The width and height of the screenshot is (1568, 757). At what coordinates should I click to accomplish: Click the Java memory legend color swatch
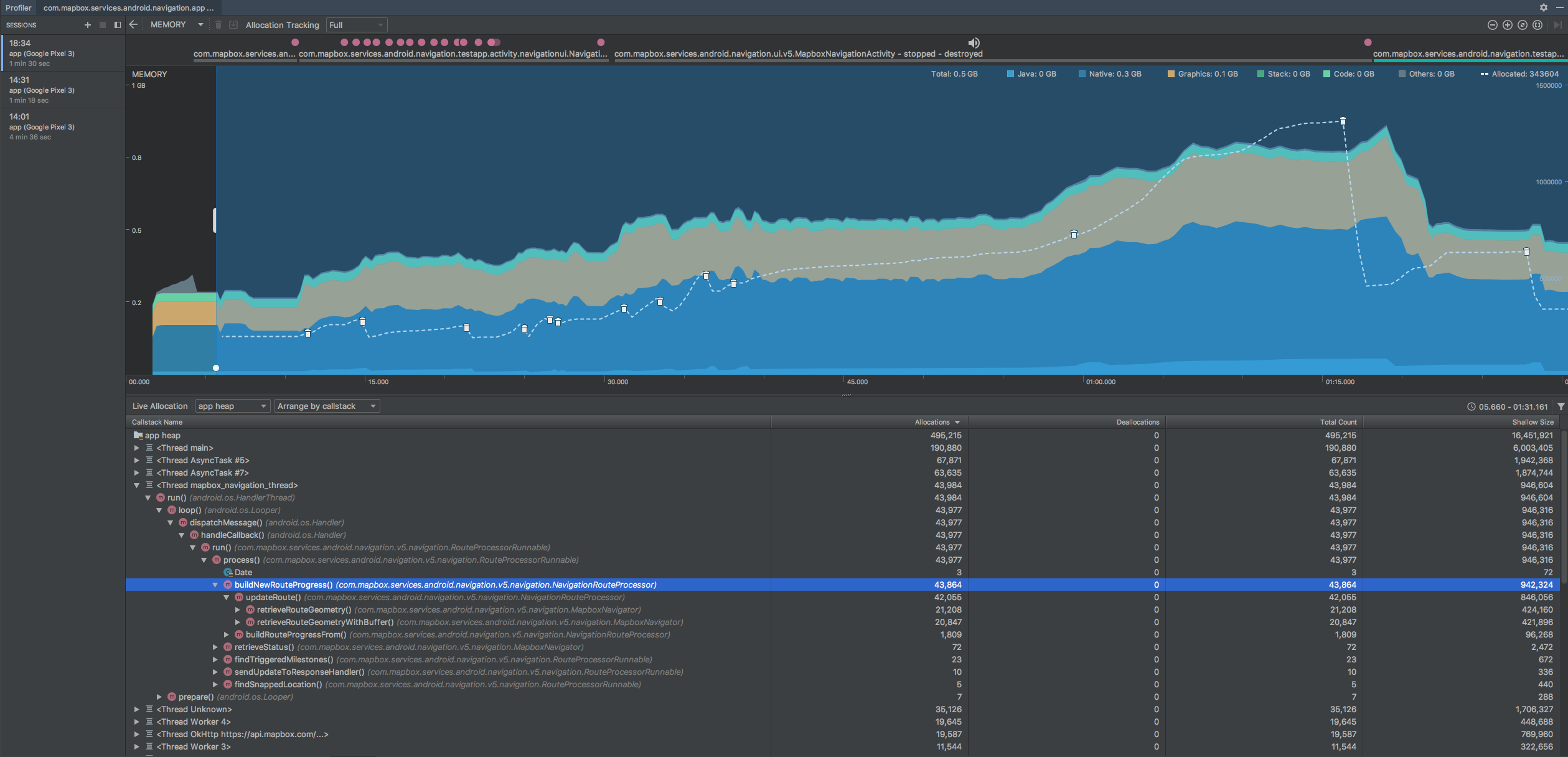point(1010,74)
